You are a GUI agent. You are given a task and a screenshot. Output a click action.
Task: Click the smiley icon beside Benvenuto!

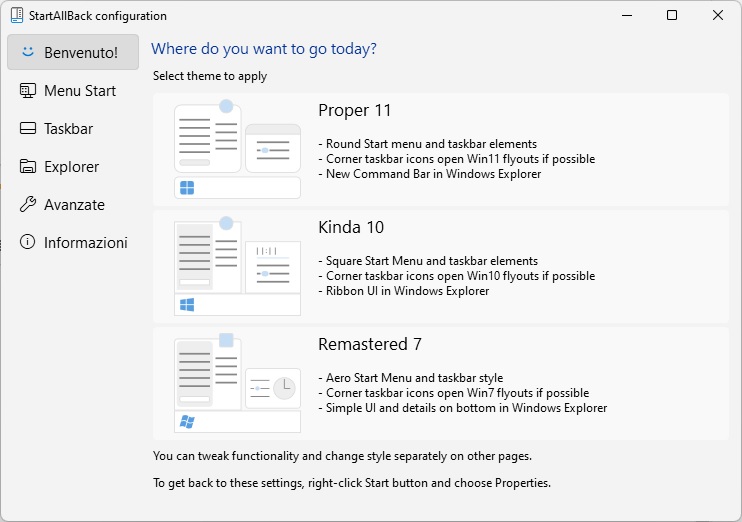[28, 52]
